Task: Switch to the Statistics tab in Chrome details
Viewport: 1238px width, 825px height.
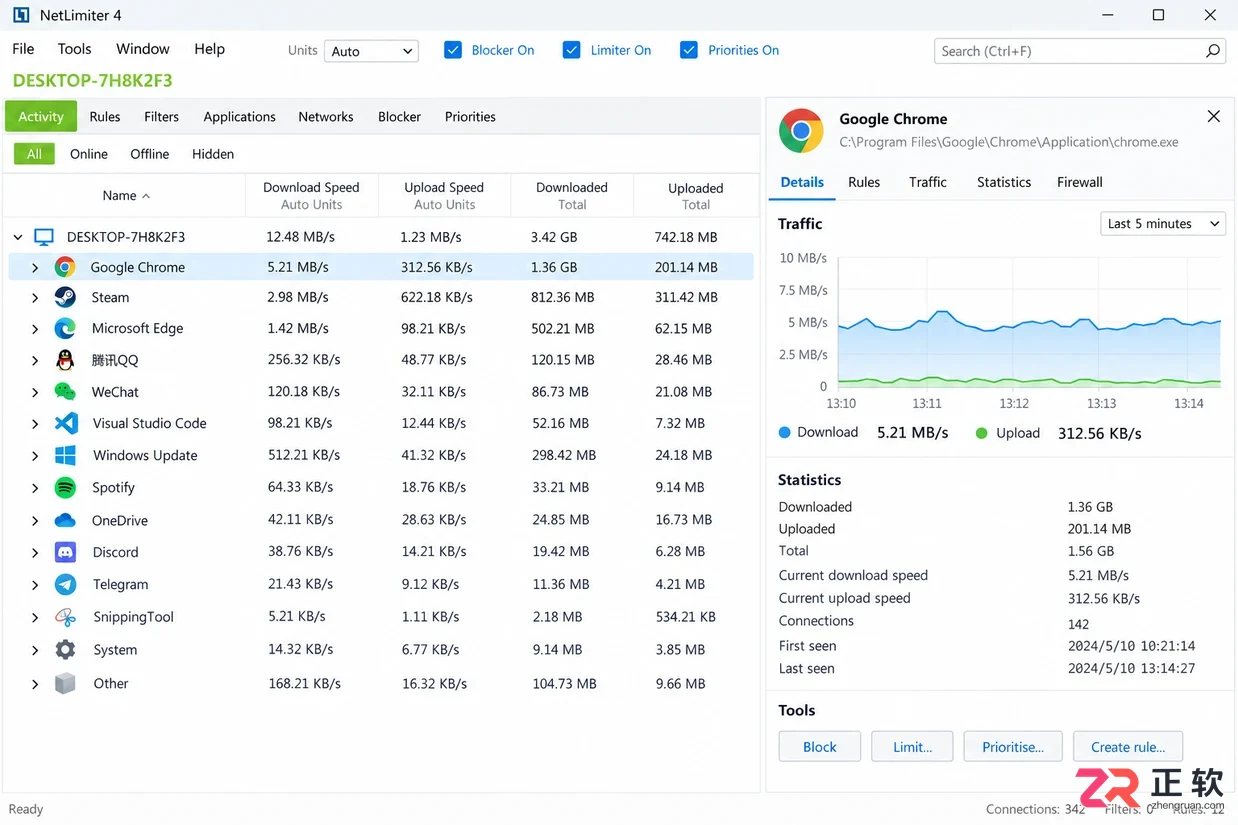Action: tap(1004, 182)
